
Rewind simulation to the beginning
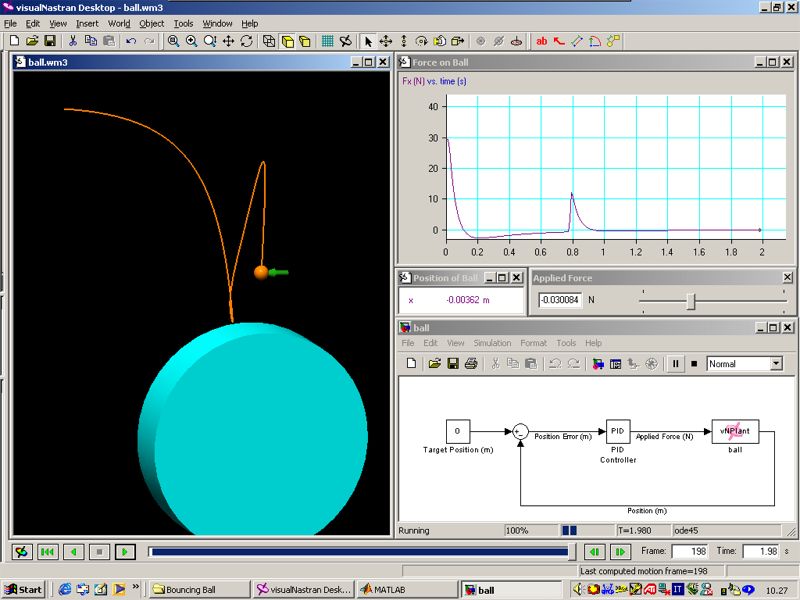click(x=47, y=552)
